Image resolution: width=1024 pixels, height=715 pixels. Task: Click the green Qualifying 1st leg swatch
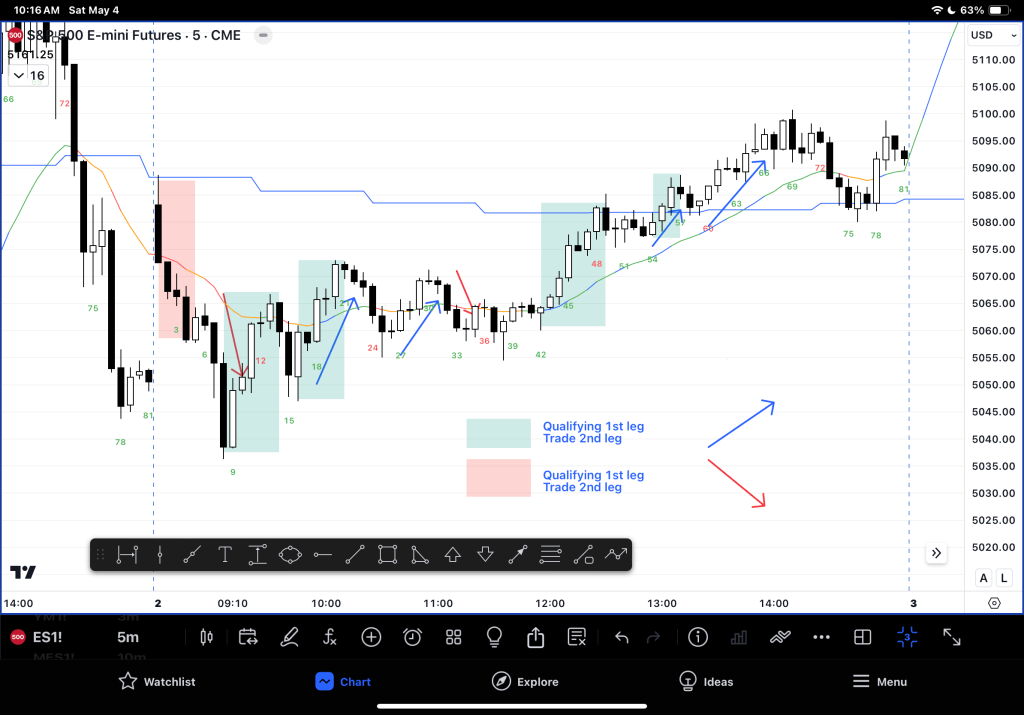(498, 433)
